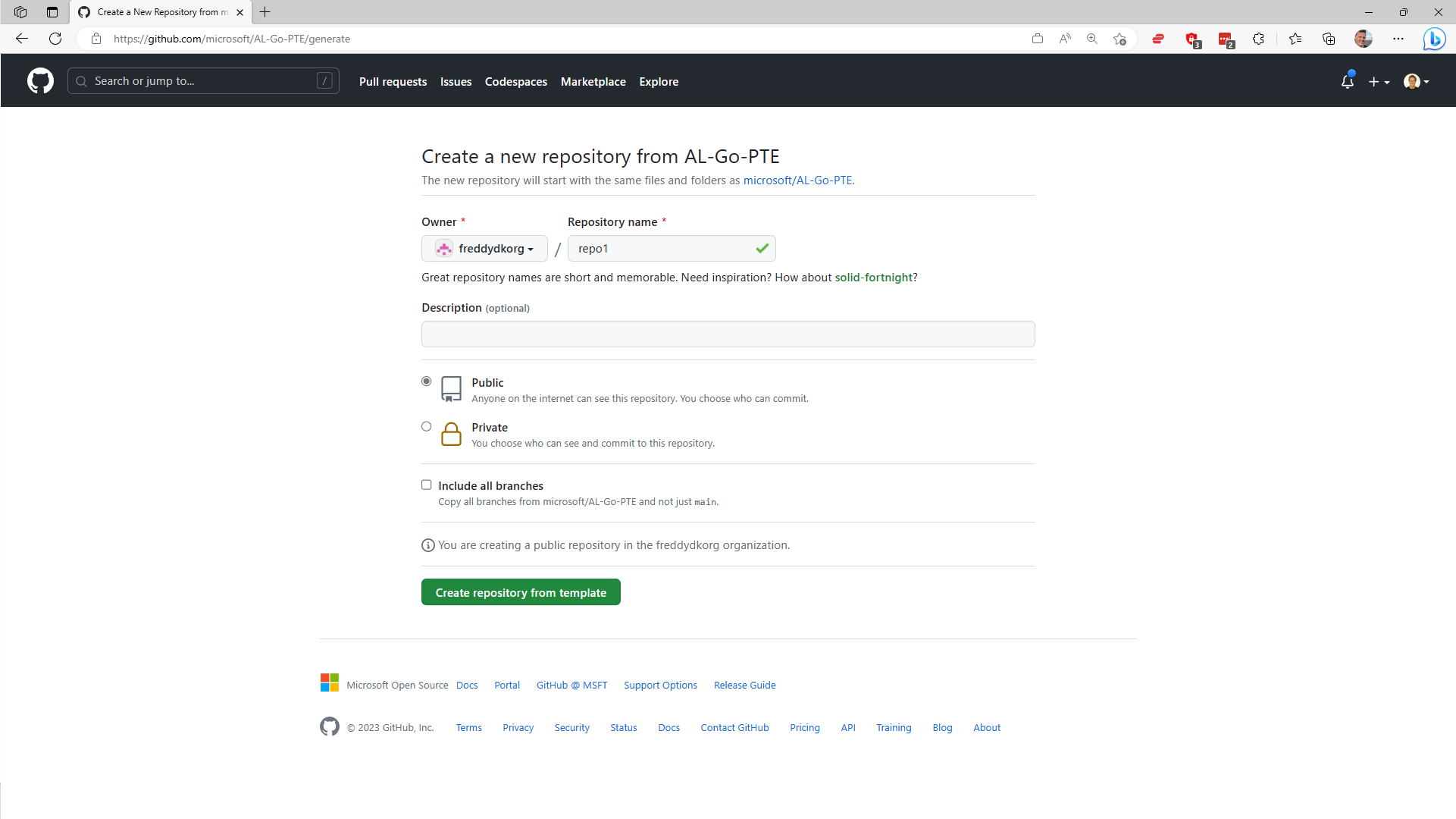This screenshot has height=819, width=1456.
Task: Open GitHub notifications bell
Action: tap(1347, 81)
